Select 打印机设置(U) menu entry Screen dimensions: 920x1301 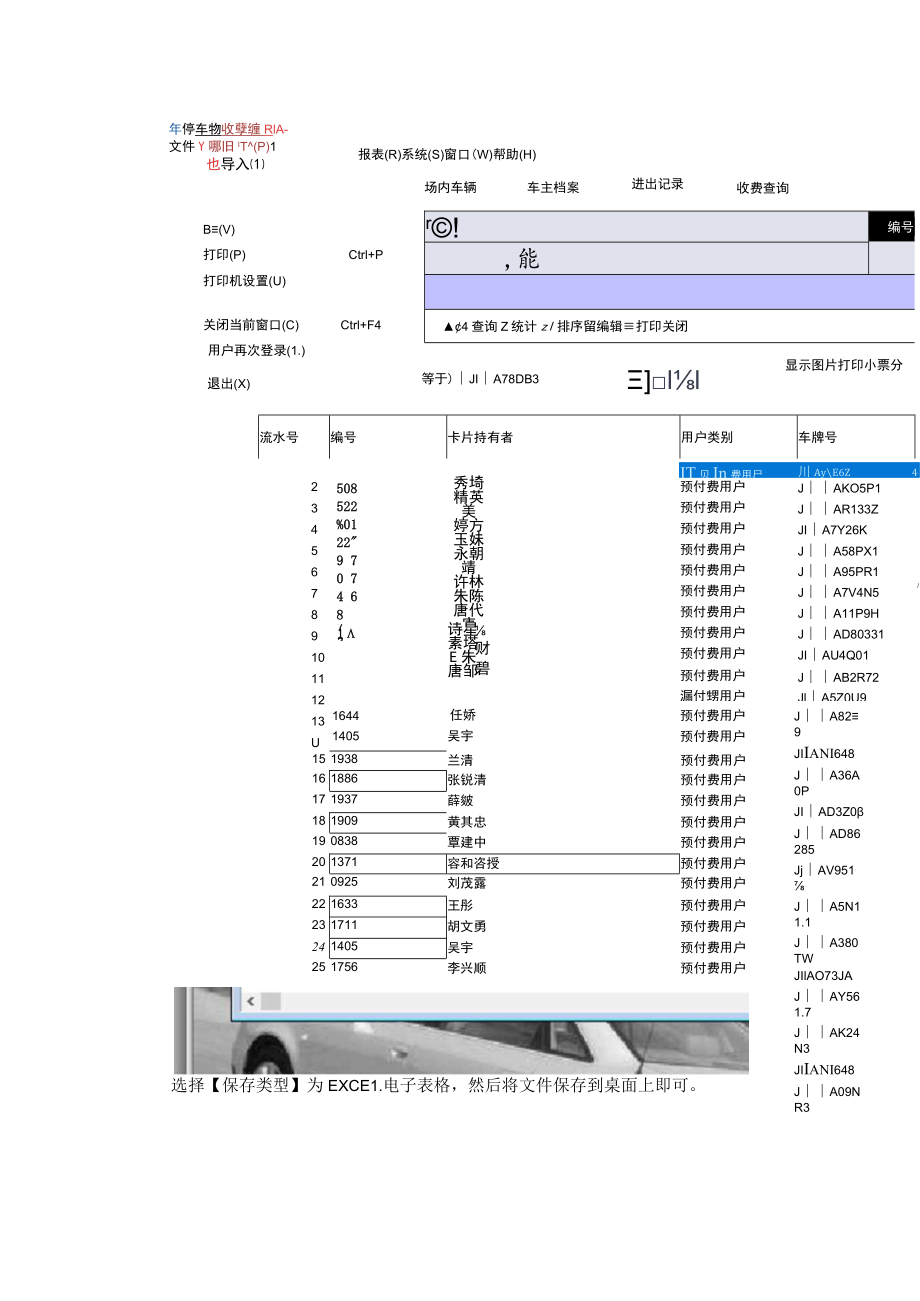pyautogui.click(x=244, y=281)
